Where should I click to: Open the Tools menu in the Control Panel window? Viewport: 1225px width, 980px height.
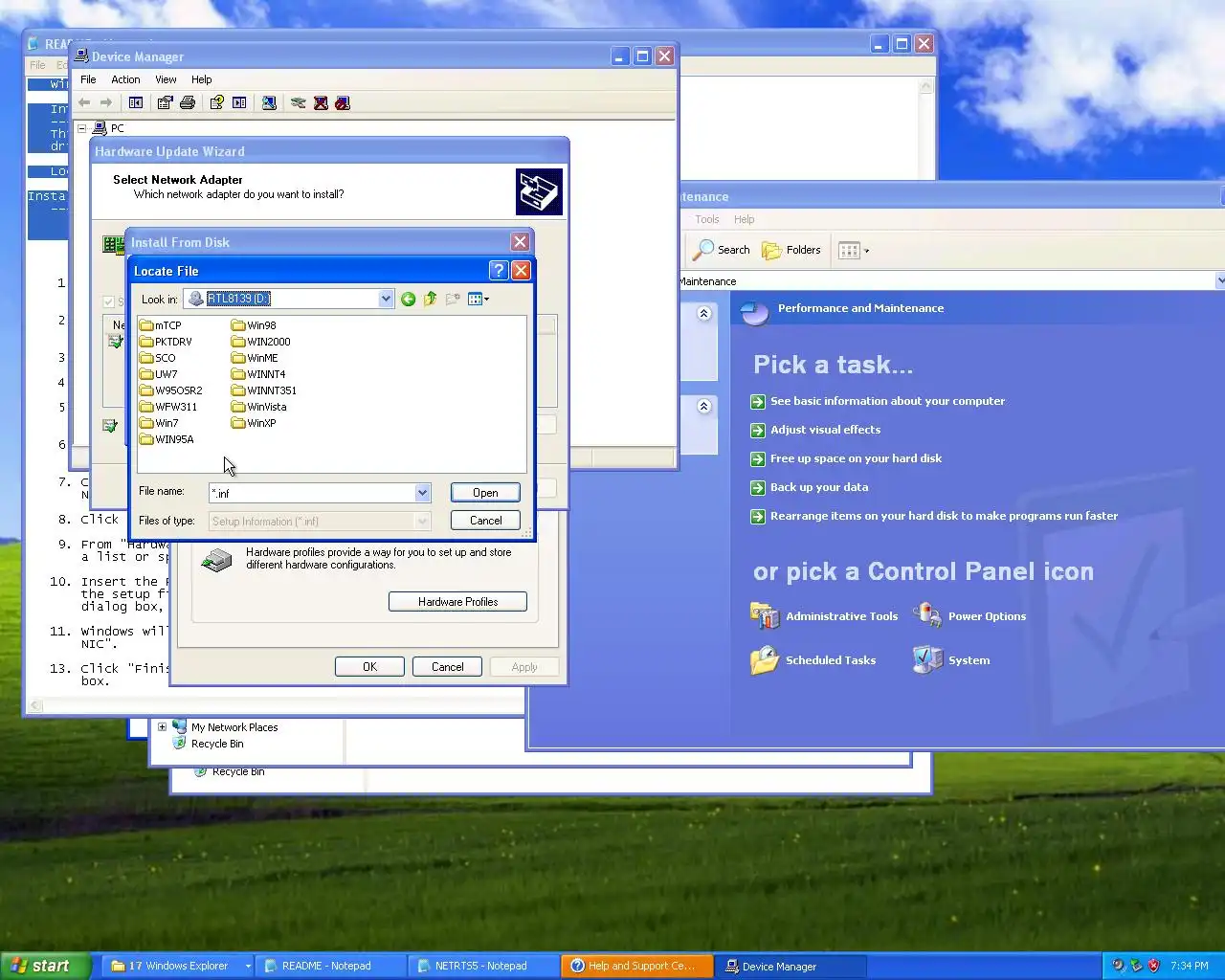click(706, 219)
